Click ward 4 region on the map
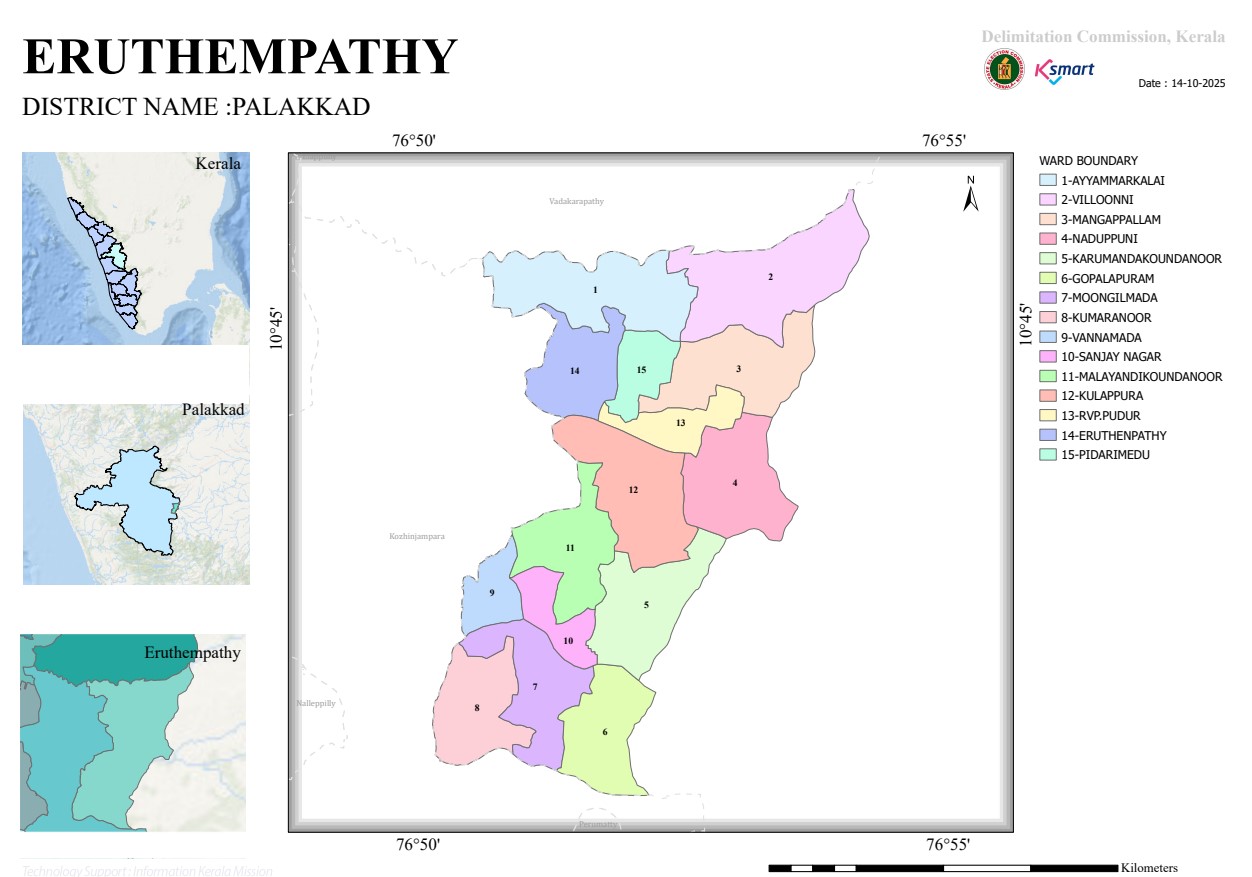This screenshot has height=877, width=1252. [735, 483]
